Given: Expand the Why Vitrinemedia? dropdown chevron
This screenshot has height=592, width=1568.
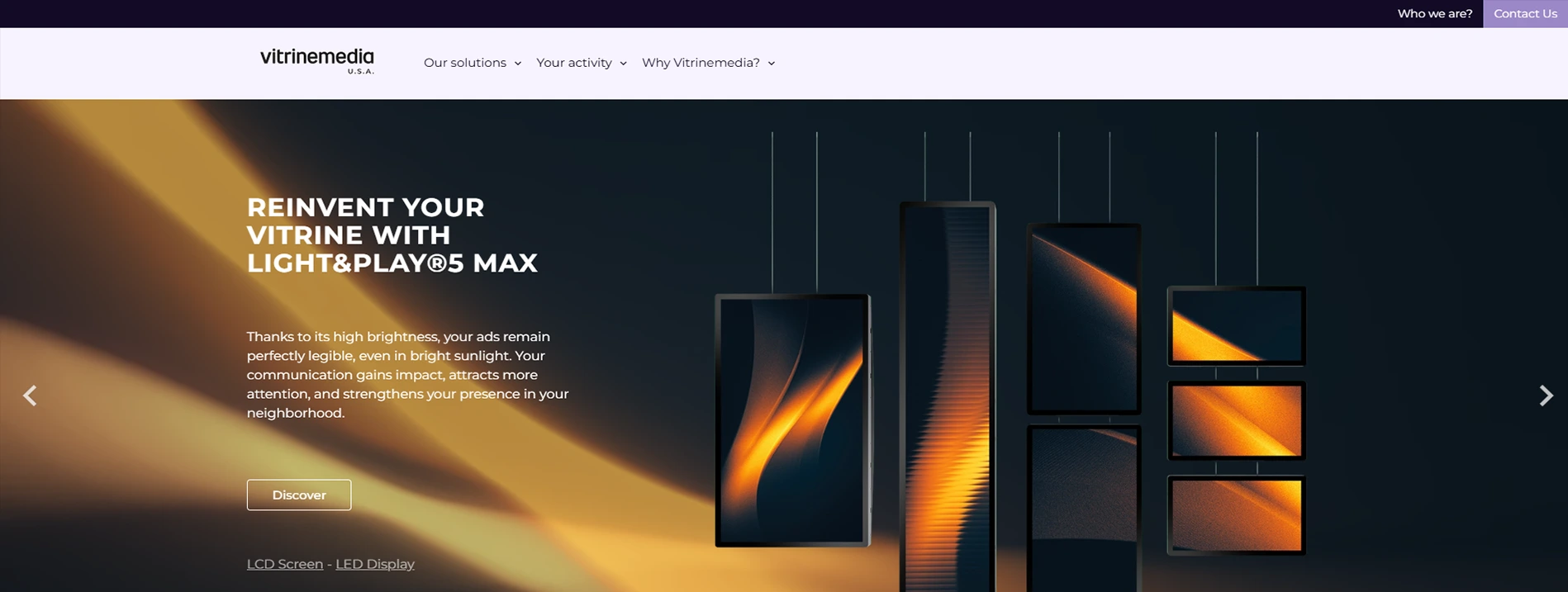Looking at the screenshot, I should pyautogui.click(x=772, y=64).
